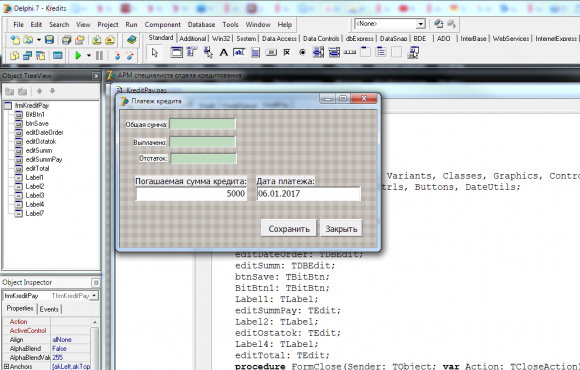Select the RadioButton component in palette

coord(302,53)
